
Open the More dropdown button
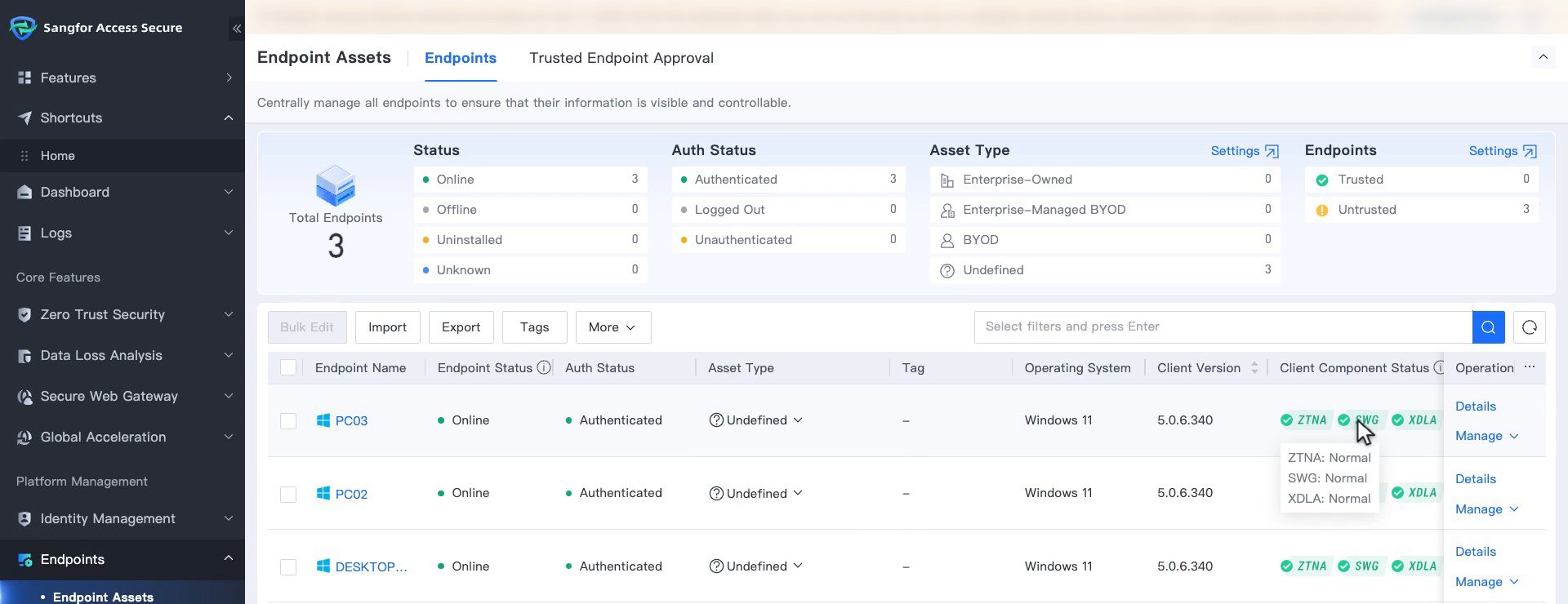[x=613, y=327]
